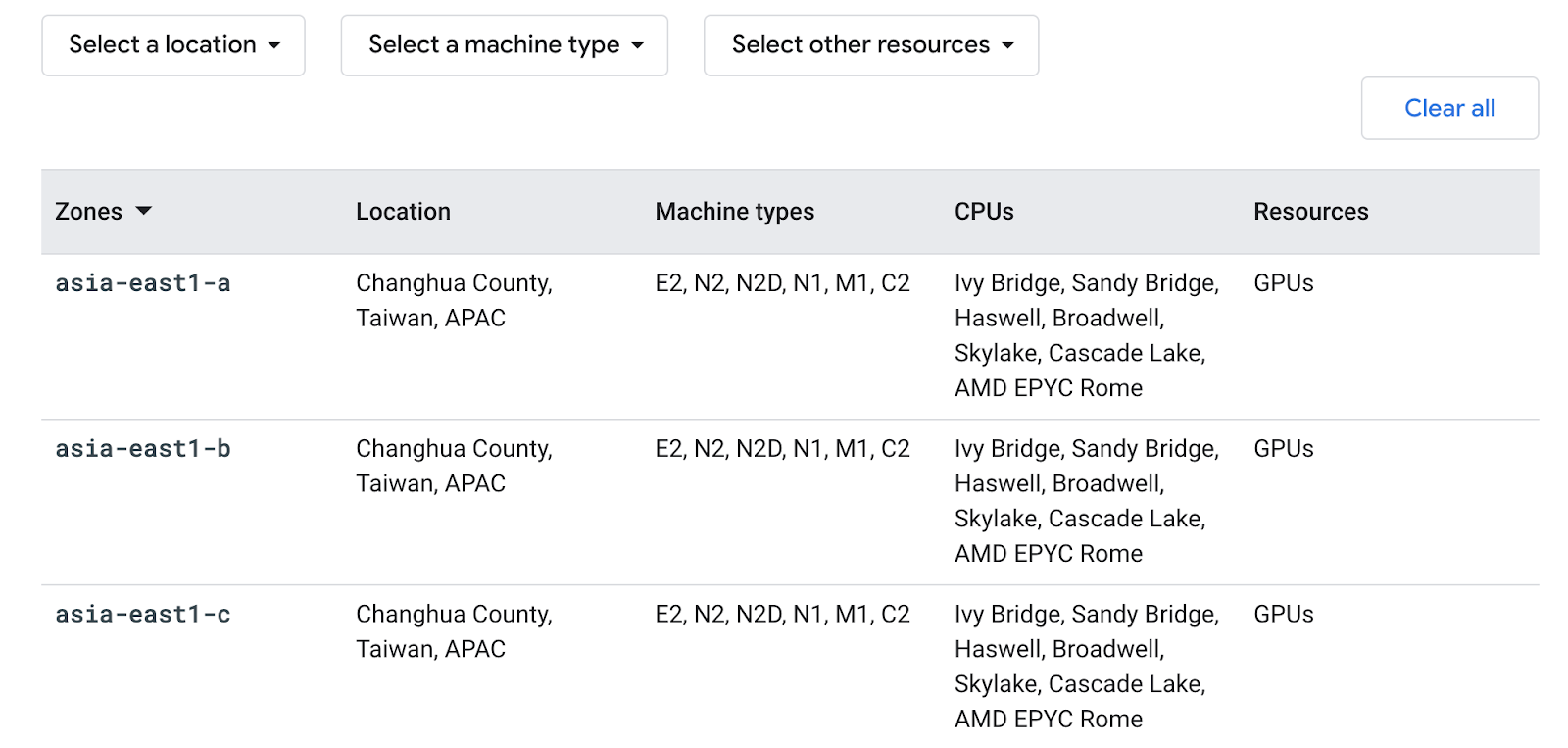
Task: Click GPUs in the asia-east1-c row
Action: click(x=1284, y=615)
